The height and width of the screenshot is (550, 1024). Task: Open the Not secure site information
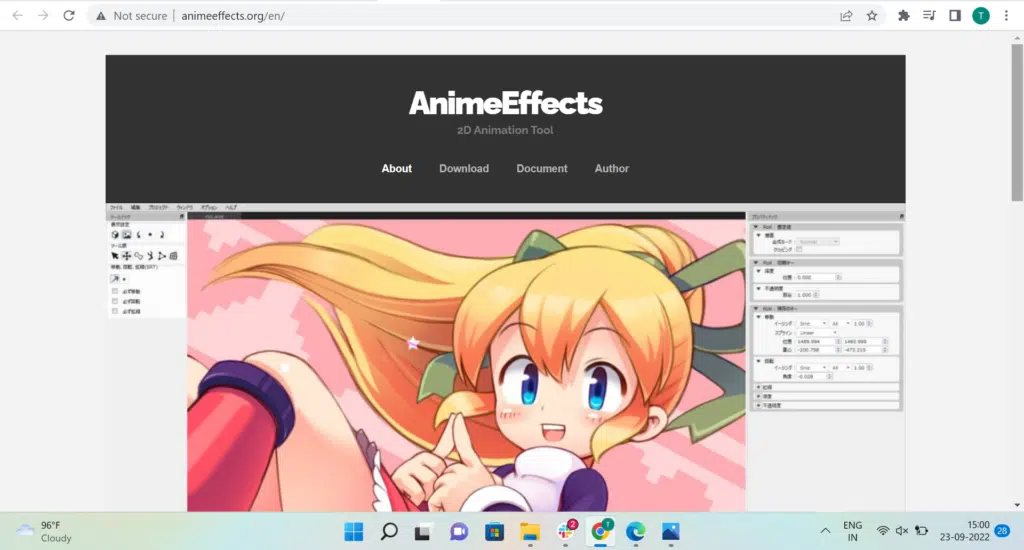pos(131,16)
